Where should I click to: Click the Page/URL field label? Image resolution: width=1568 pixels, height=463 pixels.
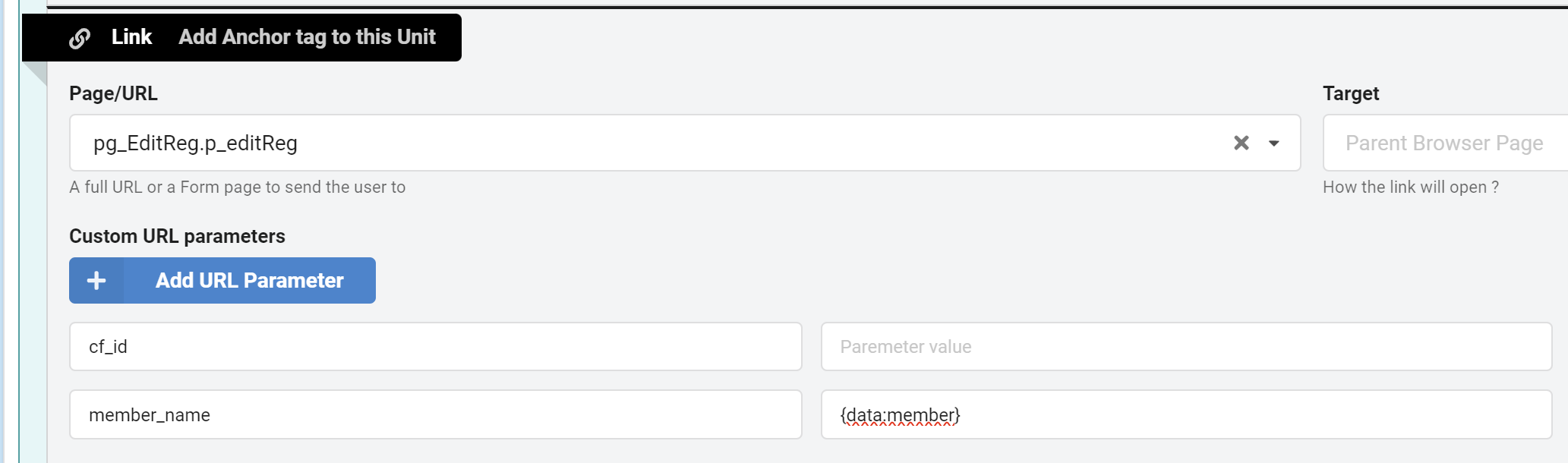(113, 93)
